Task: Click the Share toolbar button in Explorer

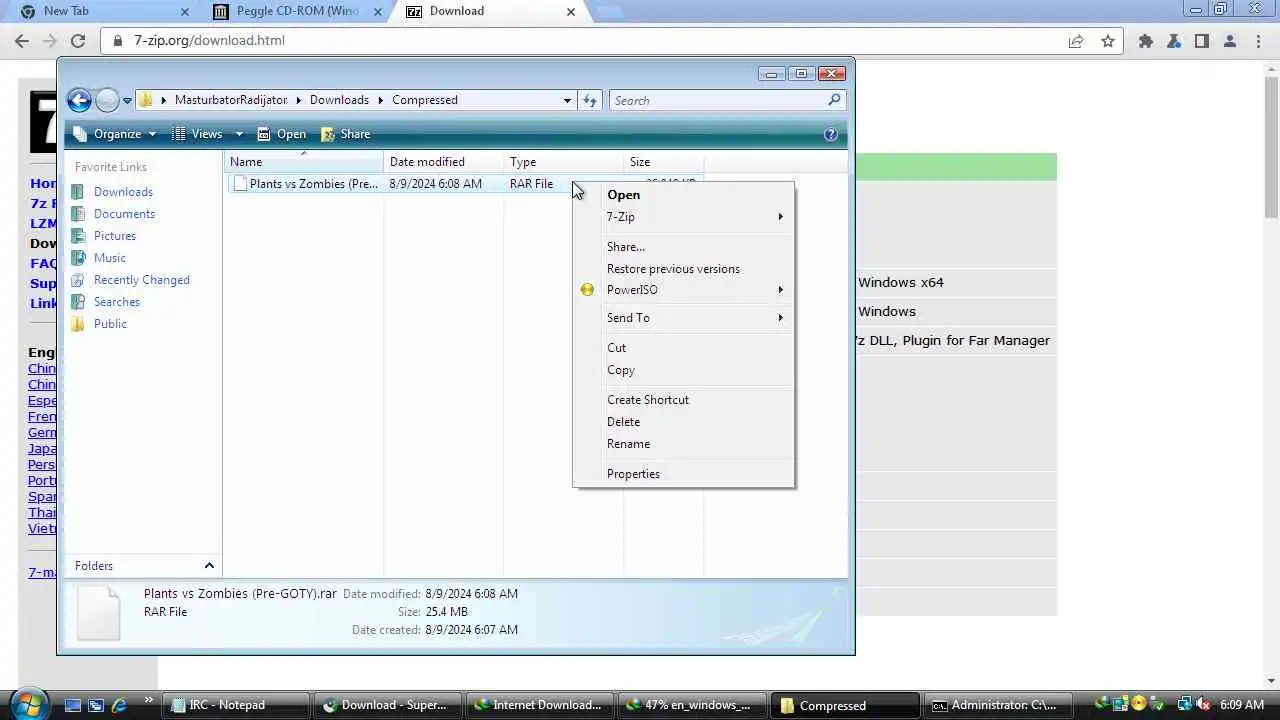Action: point(345,134)
